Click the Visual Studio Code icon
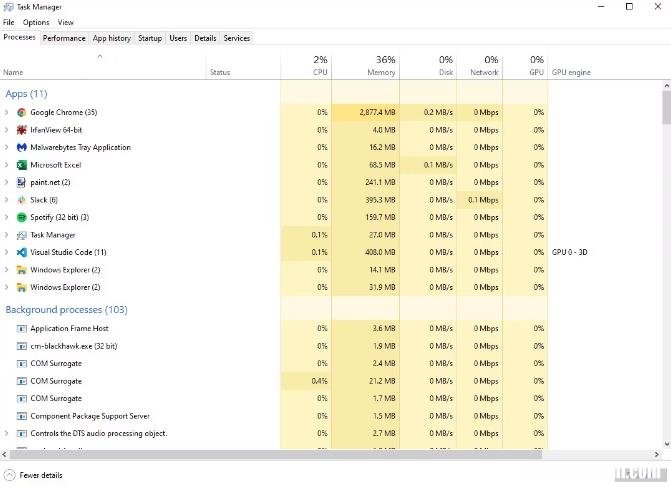671x487 pixels. coord(21,252)
